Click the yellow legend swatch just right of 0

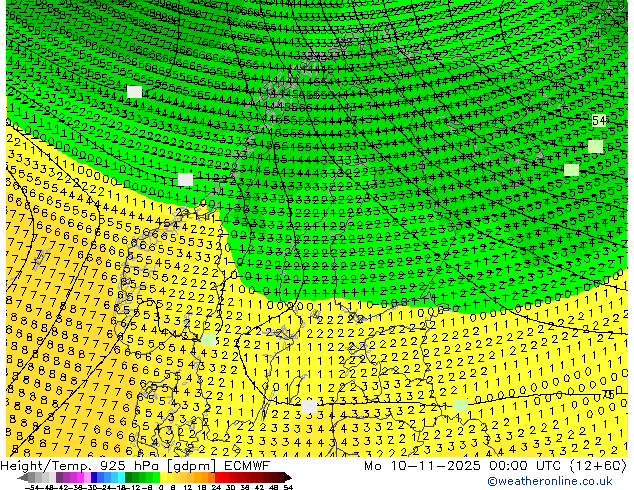(163, 478)
